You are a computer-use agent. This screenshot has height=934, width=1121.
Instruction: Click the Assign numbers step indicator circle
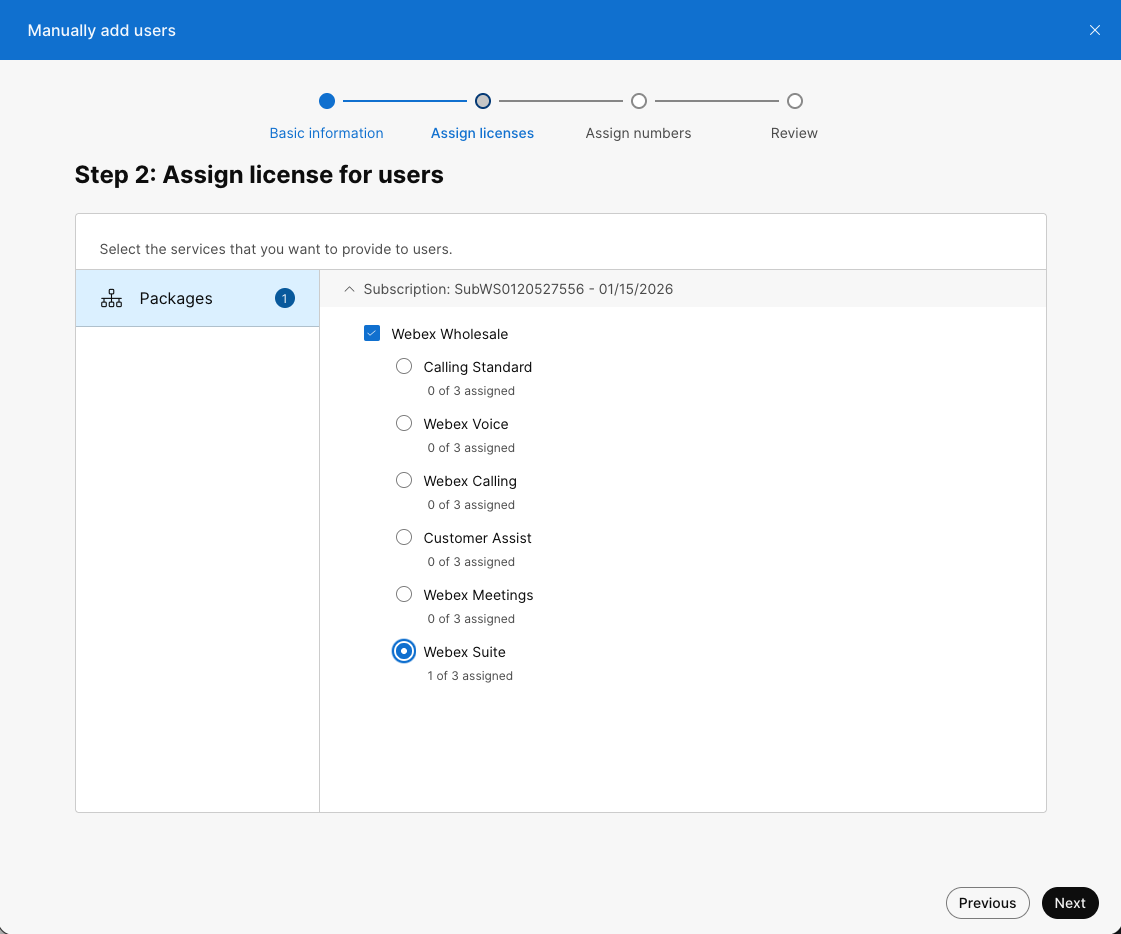point(638,101)
